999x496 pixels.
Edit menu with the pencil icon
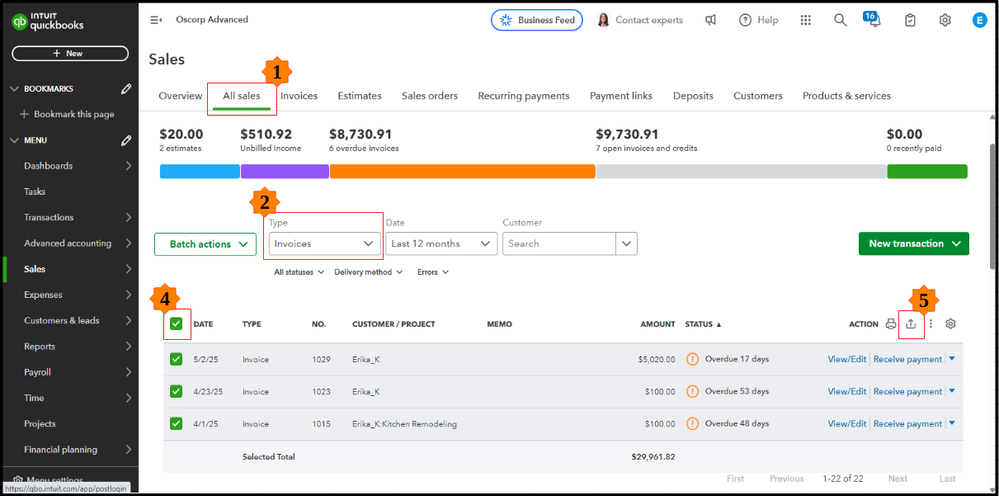tap(126, 140)
